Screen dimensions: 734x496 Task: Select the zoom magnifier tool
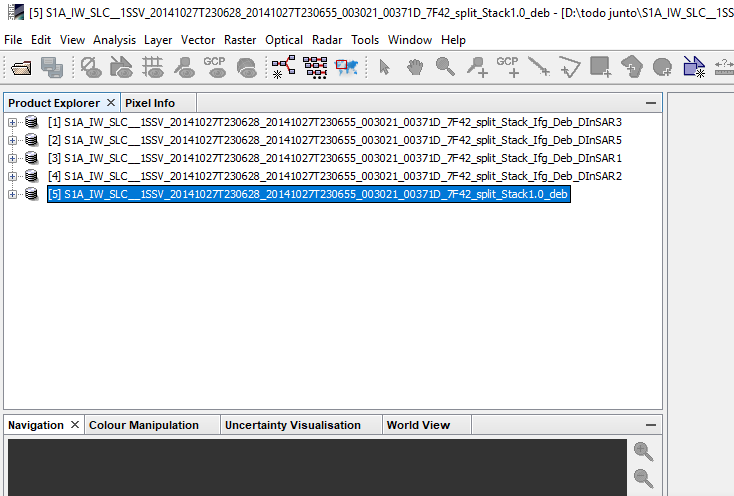coord(445,67)
